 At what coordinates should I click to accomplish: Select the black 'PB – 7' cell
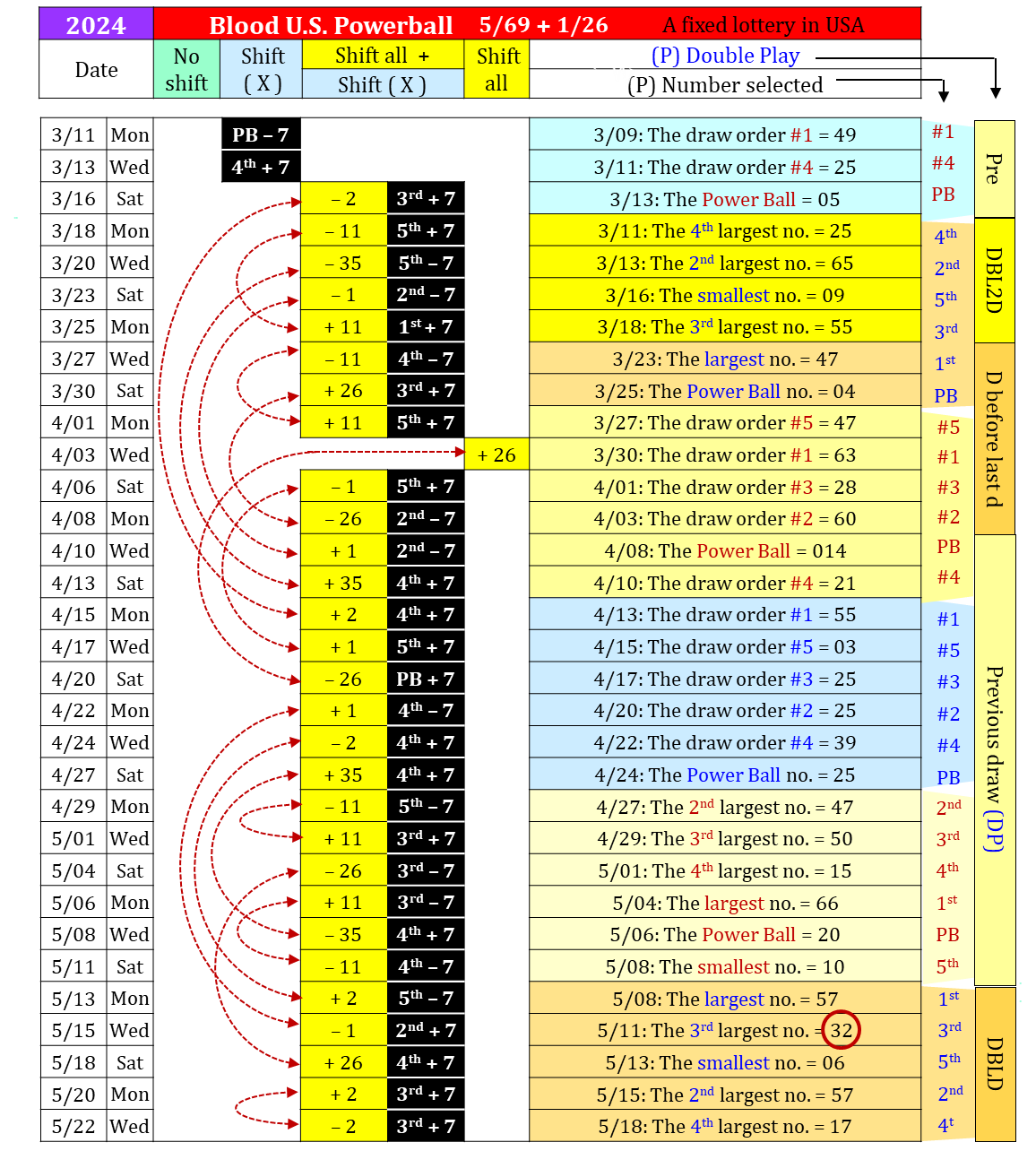point(261,134)
